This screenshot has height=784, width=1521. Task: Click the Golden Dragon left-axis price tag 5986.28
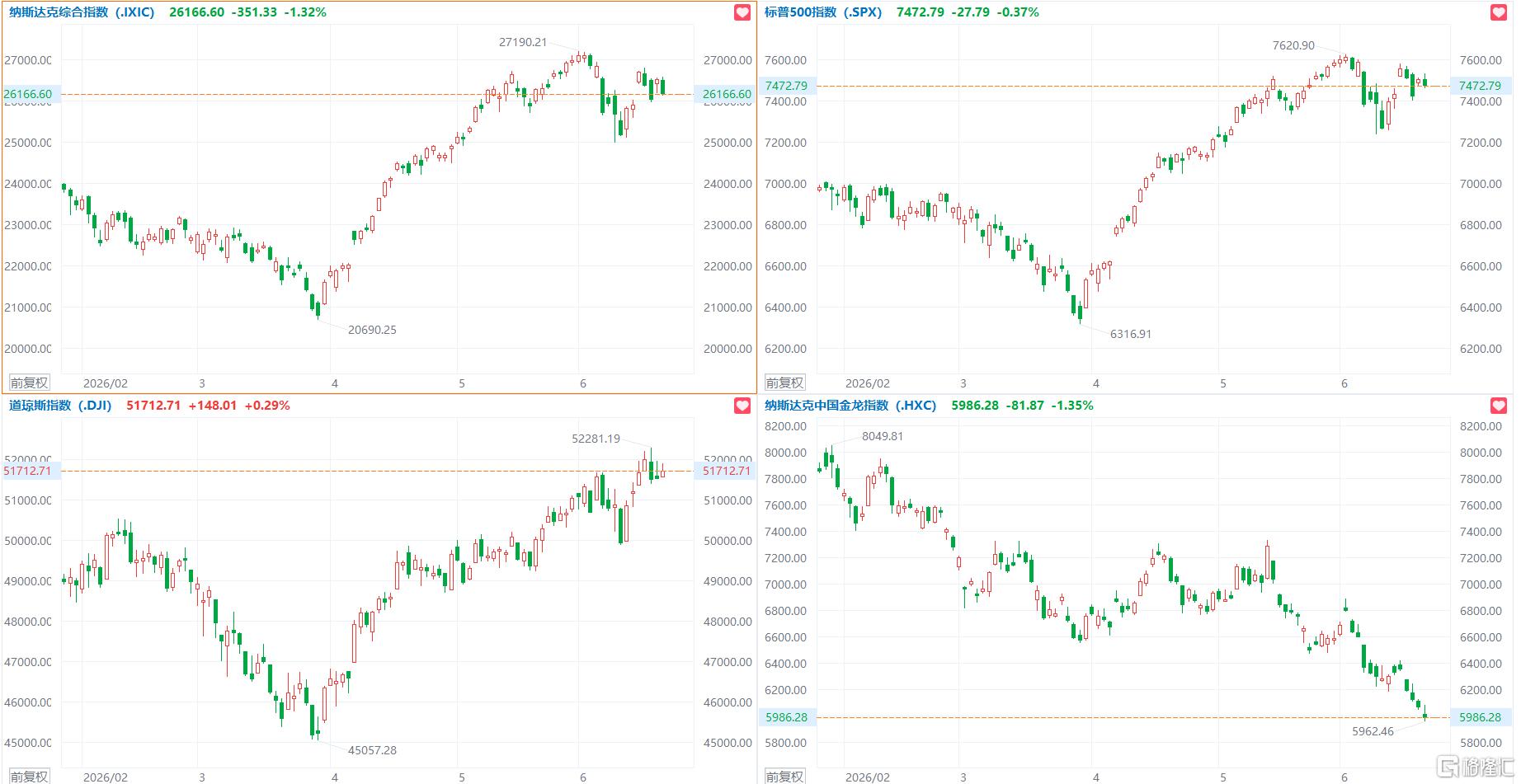787,717
